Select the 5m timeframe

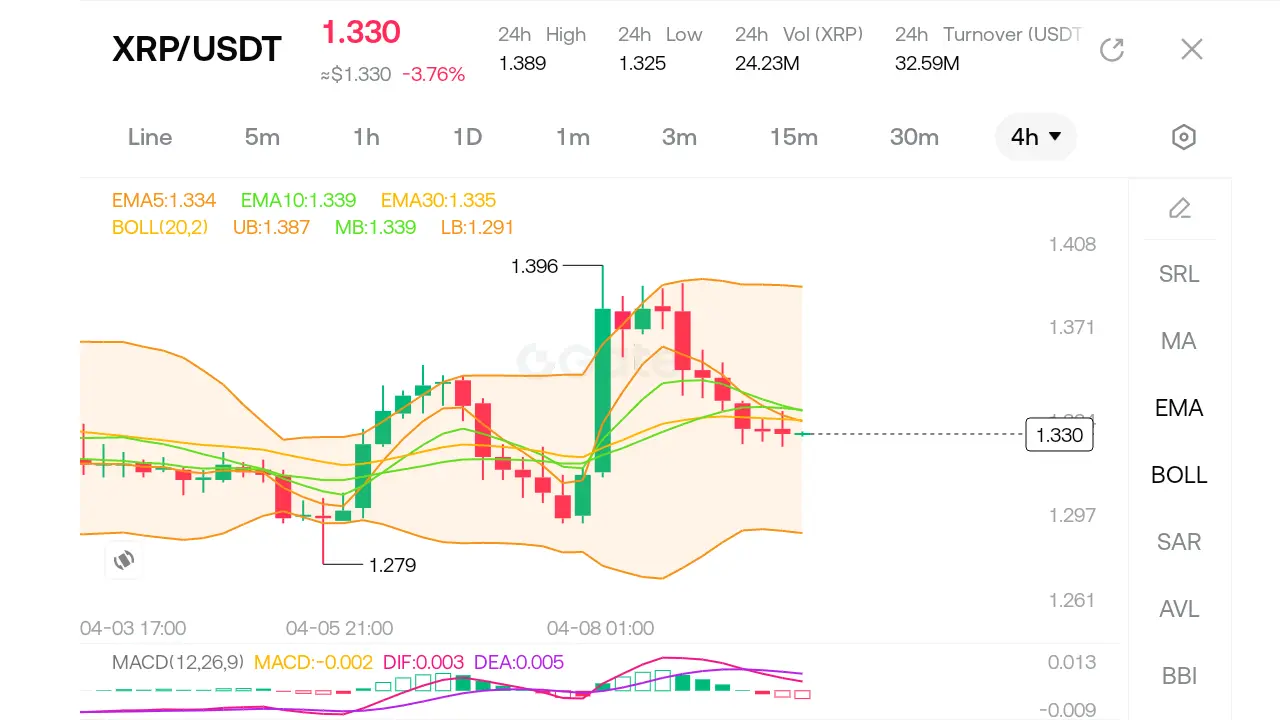[x=262, y=137]
